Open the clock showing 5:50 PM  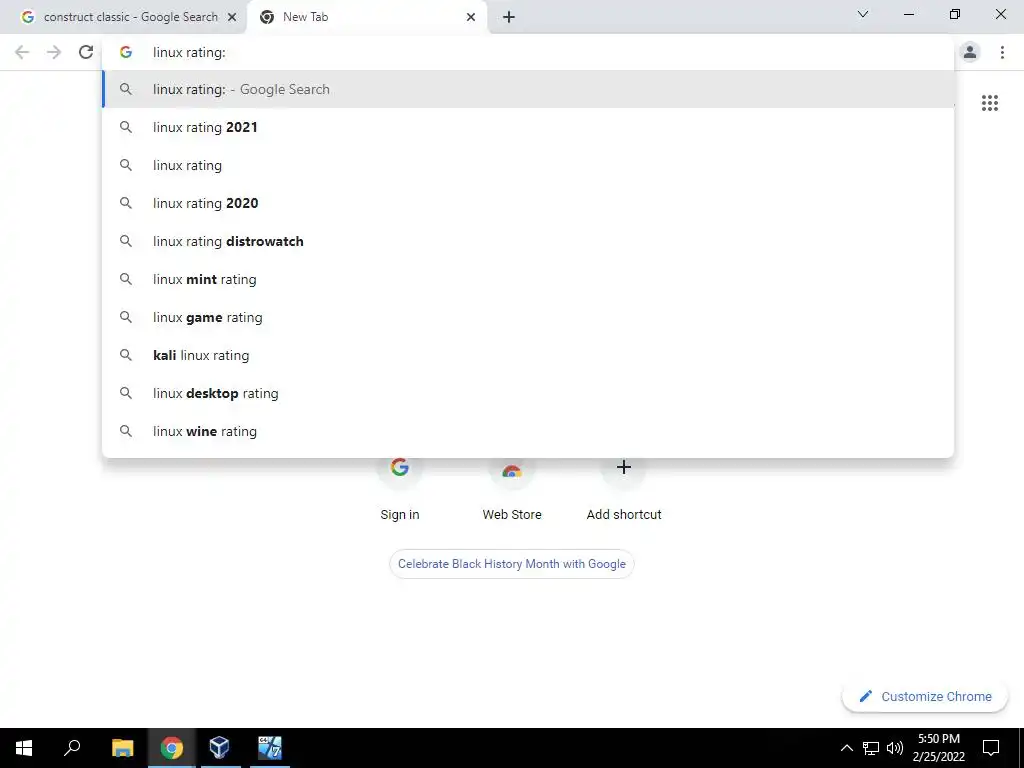click(x=938, y=748)
